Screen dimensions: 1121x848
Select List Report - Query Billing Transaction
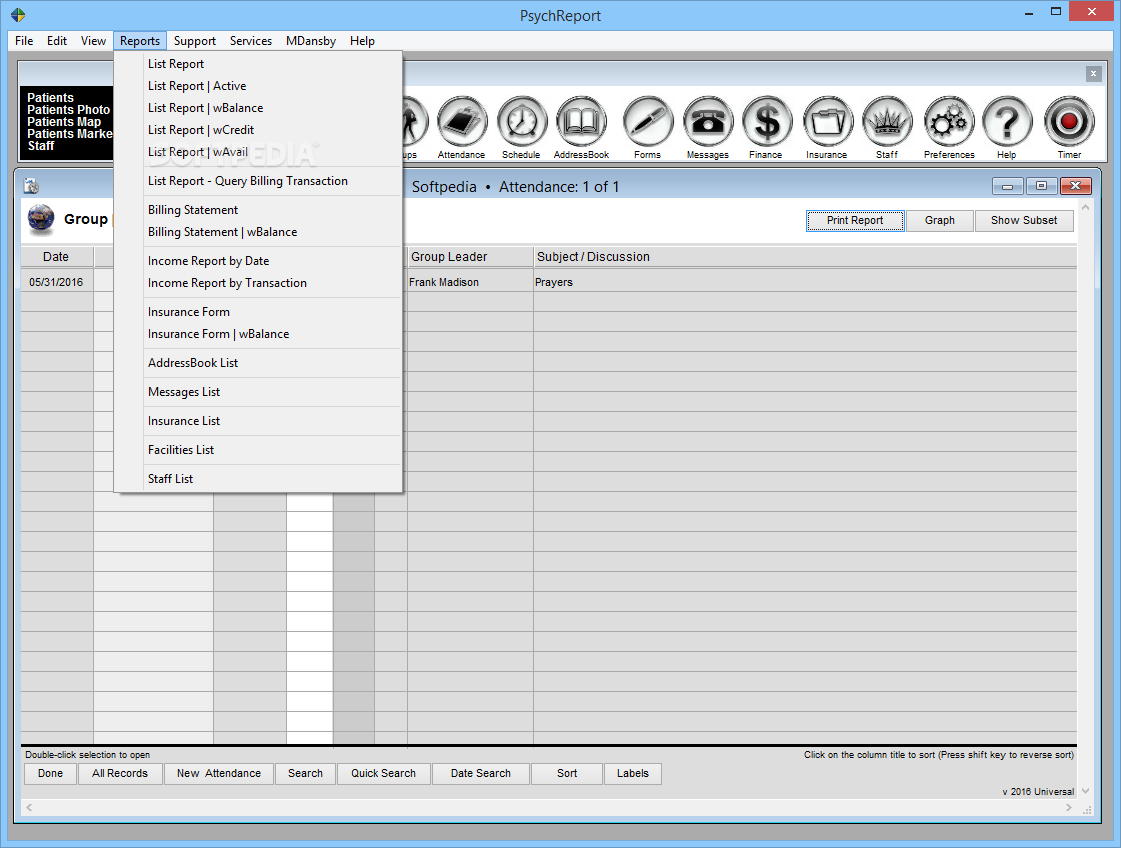pyautogui.click(x=258, y=181)
